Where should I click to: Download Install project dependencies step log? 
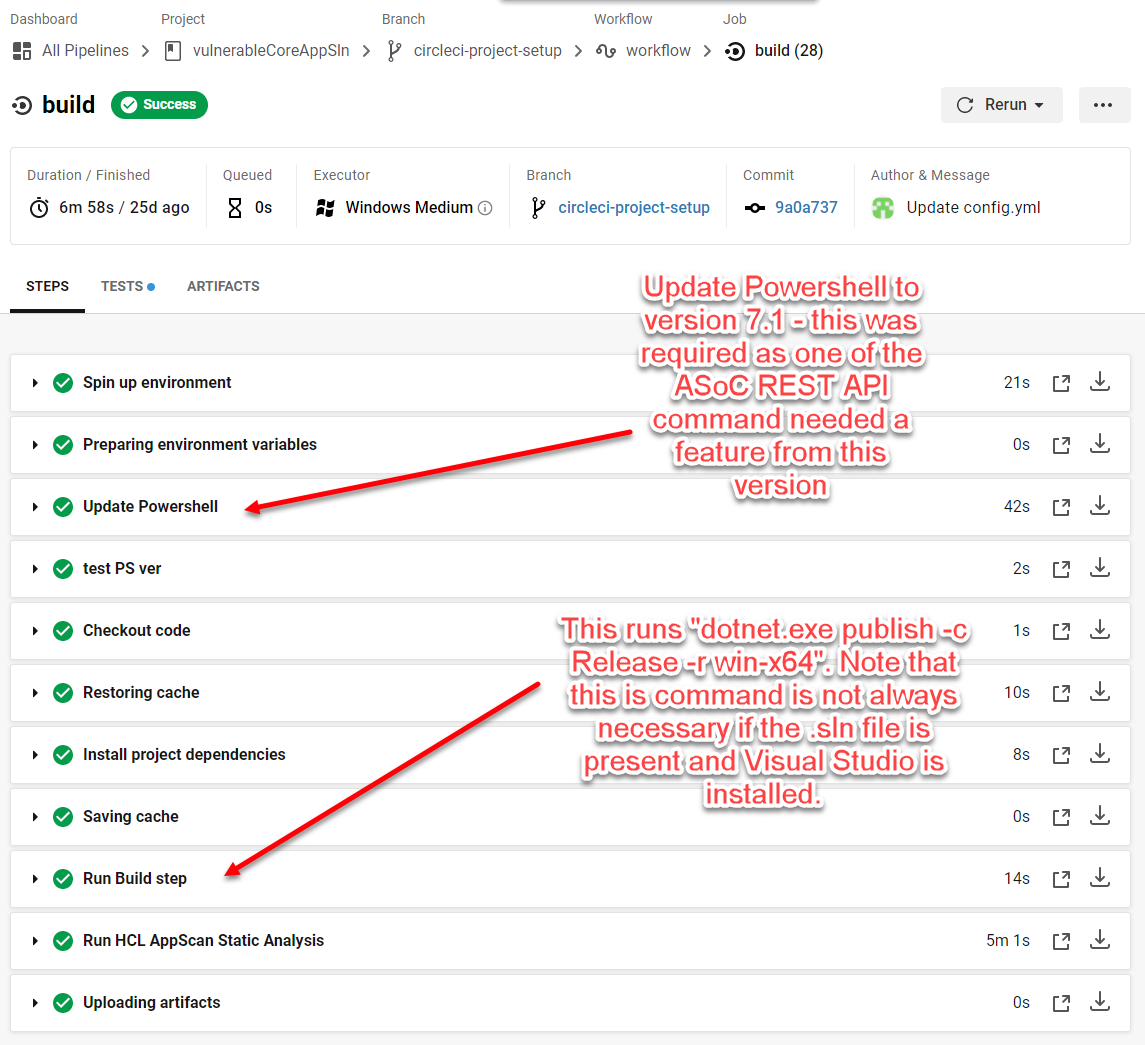pyautogui.click(x=1100, y=754)
